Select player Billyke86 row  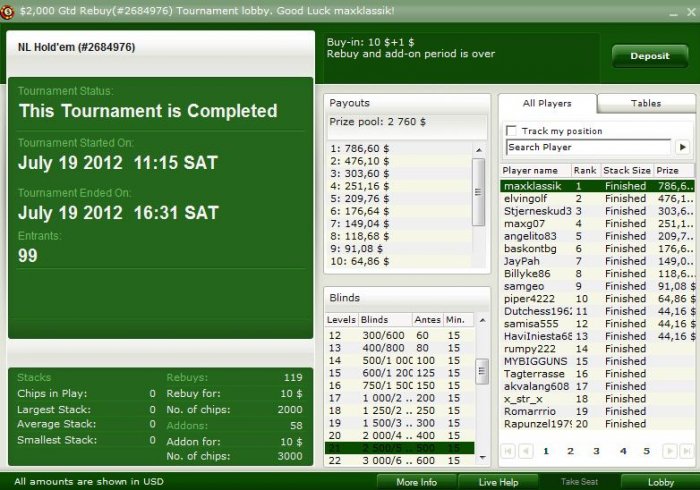pyautogui.click(x=597, y=274)
